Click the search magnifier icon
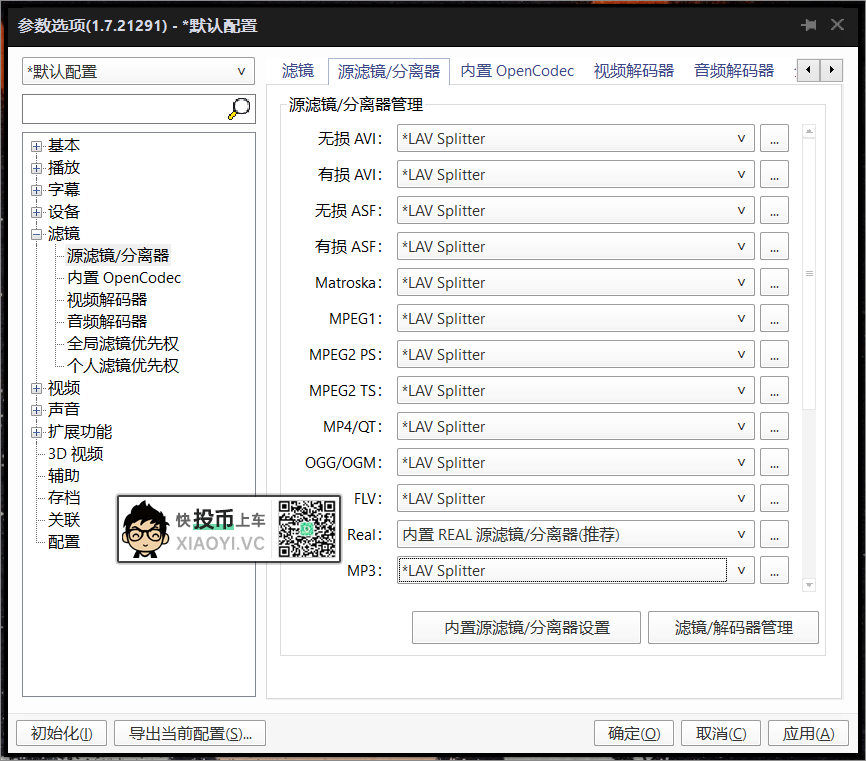 (x=239, y=108)
